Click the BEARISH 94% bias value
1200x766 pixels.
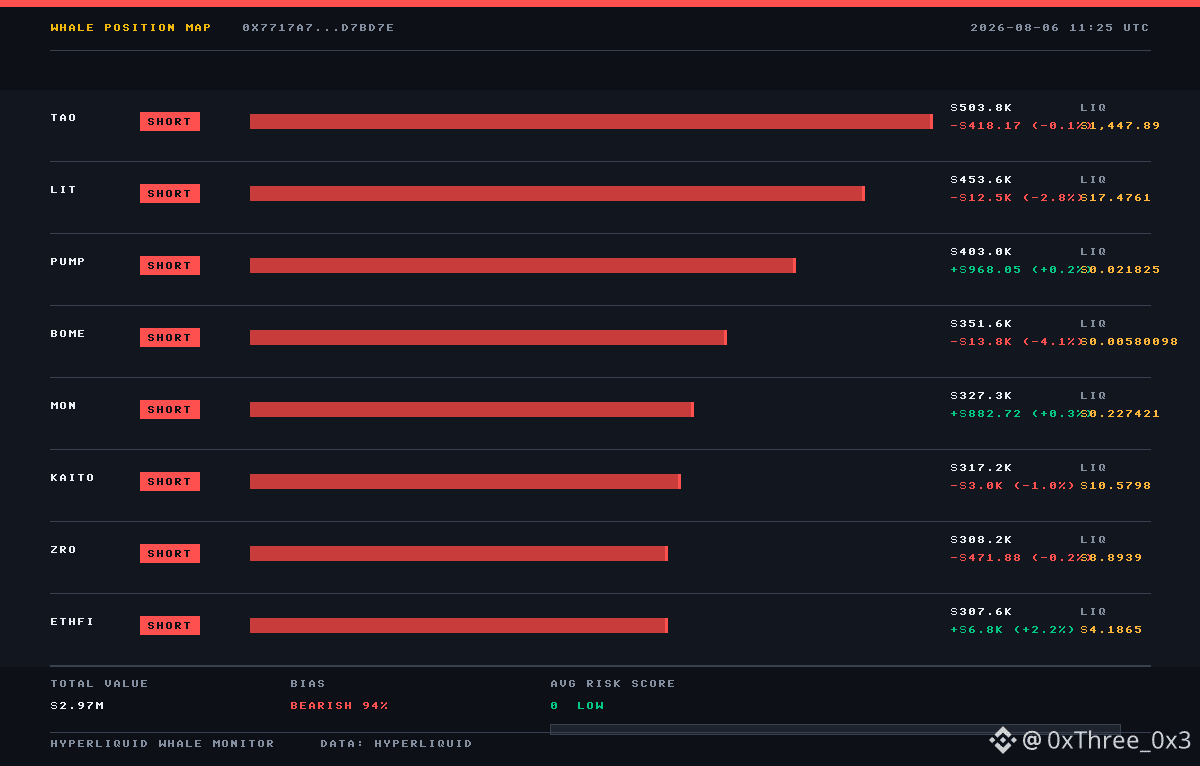pos(340,706)
